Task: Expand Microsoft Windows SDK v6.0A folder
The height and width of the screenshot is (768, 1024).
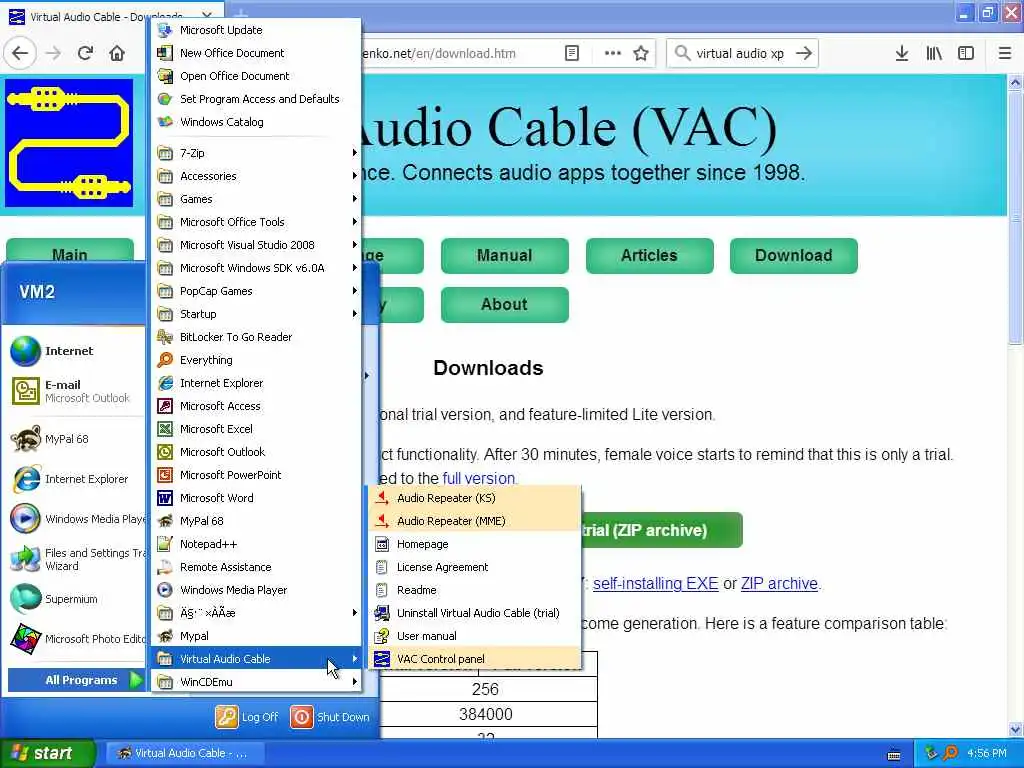Action: 257,268
